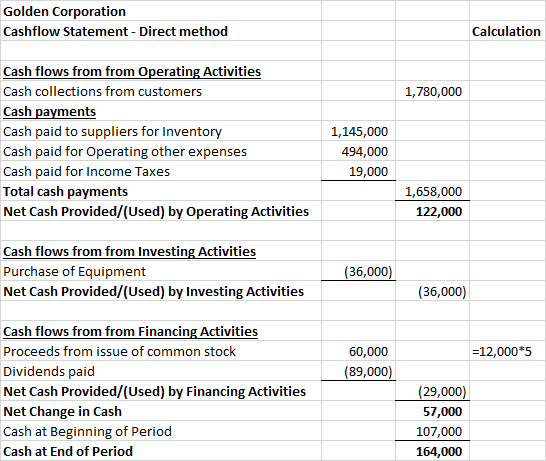This screenshot has width=546, height=461.
Task: Click 'Cash paid to suppliers for Inventory'
Action: pyautogui.click(x=112, y=132)
